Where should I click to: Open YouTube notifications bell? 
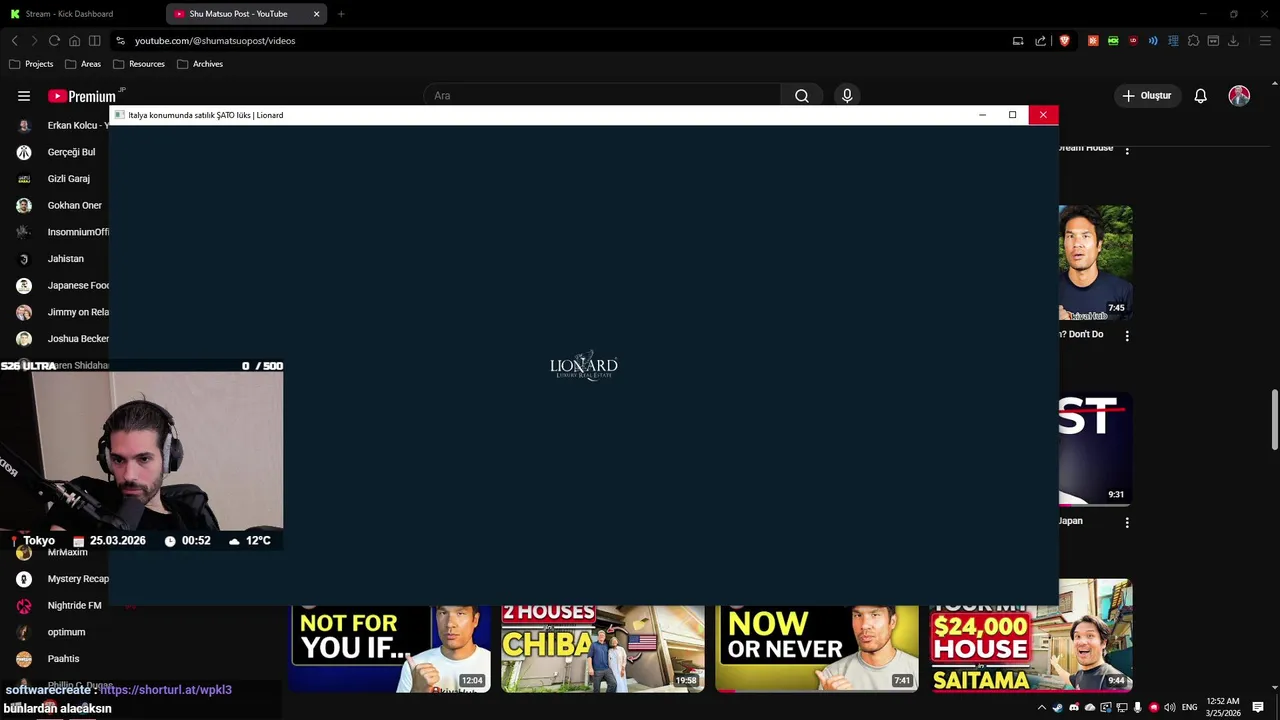tap(1200, 96)
